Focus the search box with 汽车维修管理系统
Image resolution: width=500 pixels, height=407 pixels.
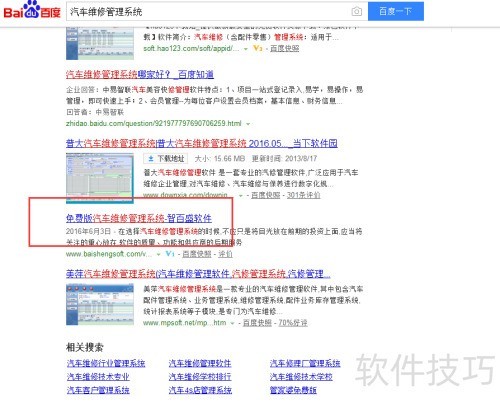click(x=208, y=12)
